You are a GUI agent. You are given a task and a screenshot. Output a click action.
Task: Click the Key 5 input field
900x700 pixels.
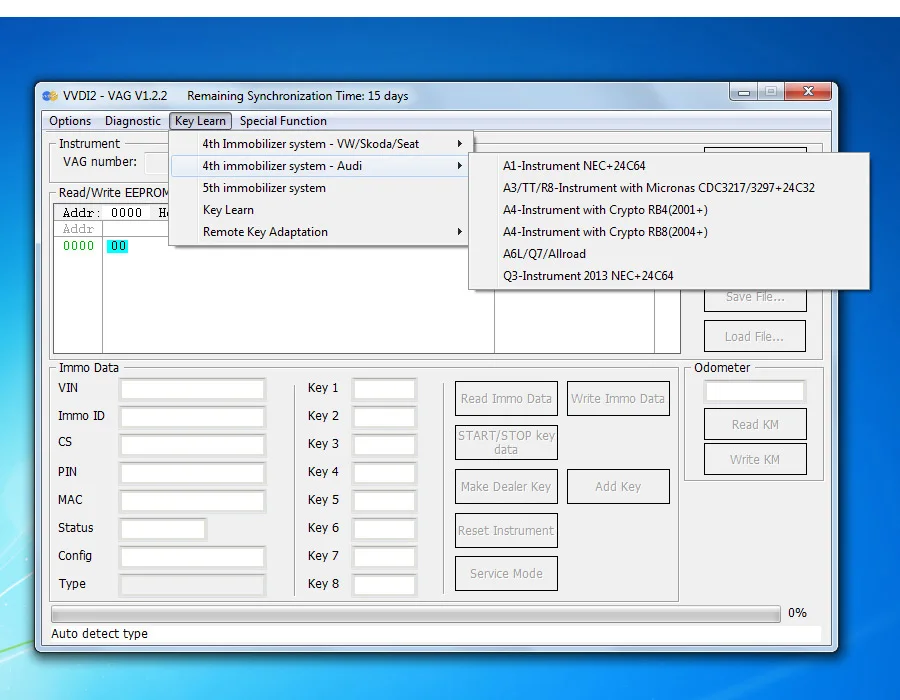point(384,500)
